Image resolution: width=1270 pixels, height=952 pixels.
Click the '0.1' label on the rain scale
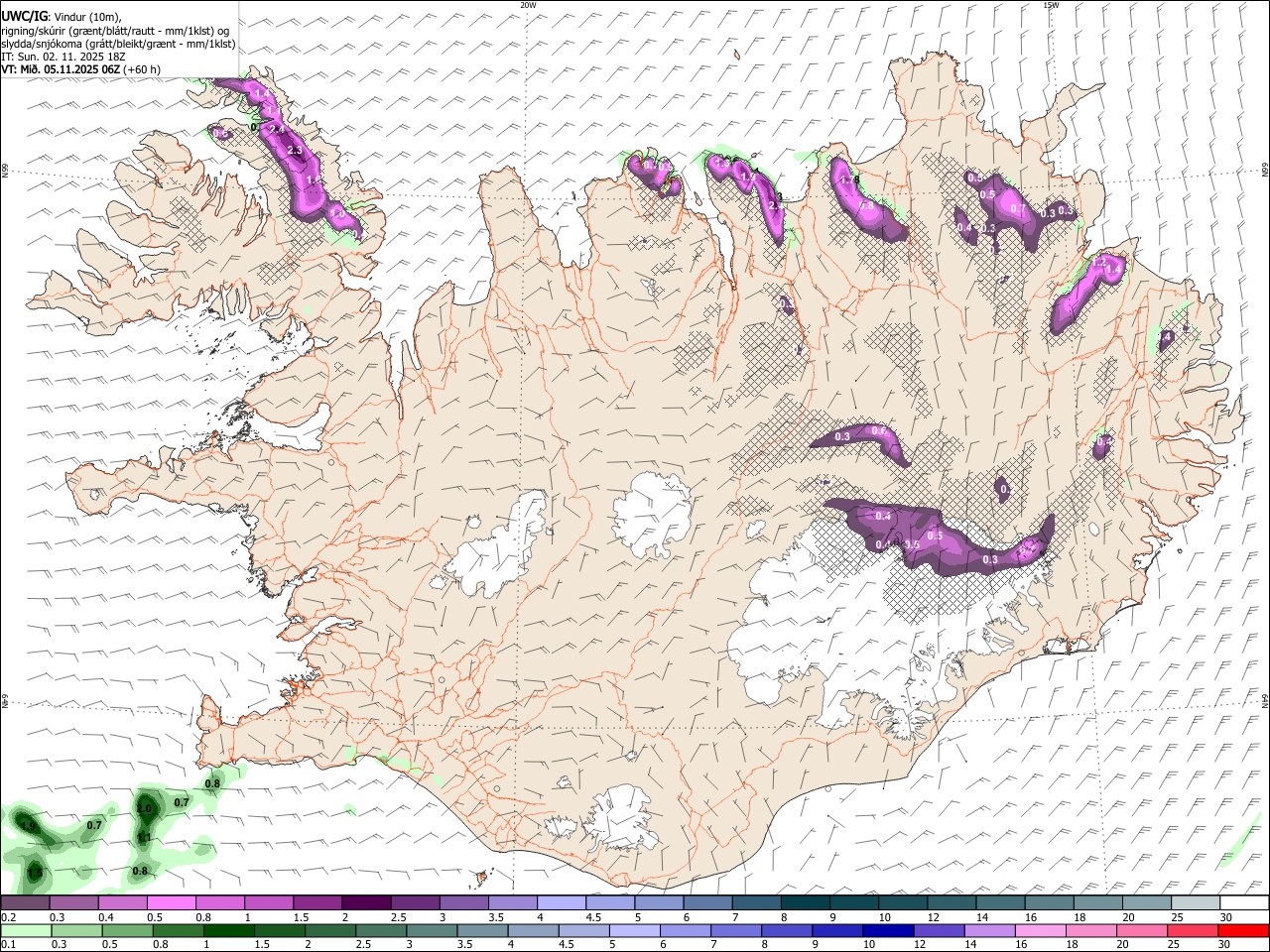(8, 945)
